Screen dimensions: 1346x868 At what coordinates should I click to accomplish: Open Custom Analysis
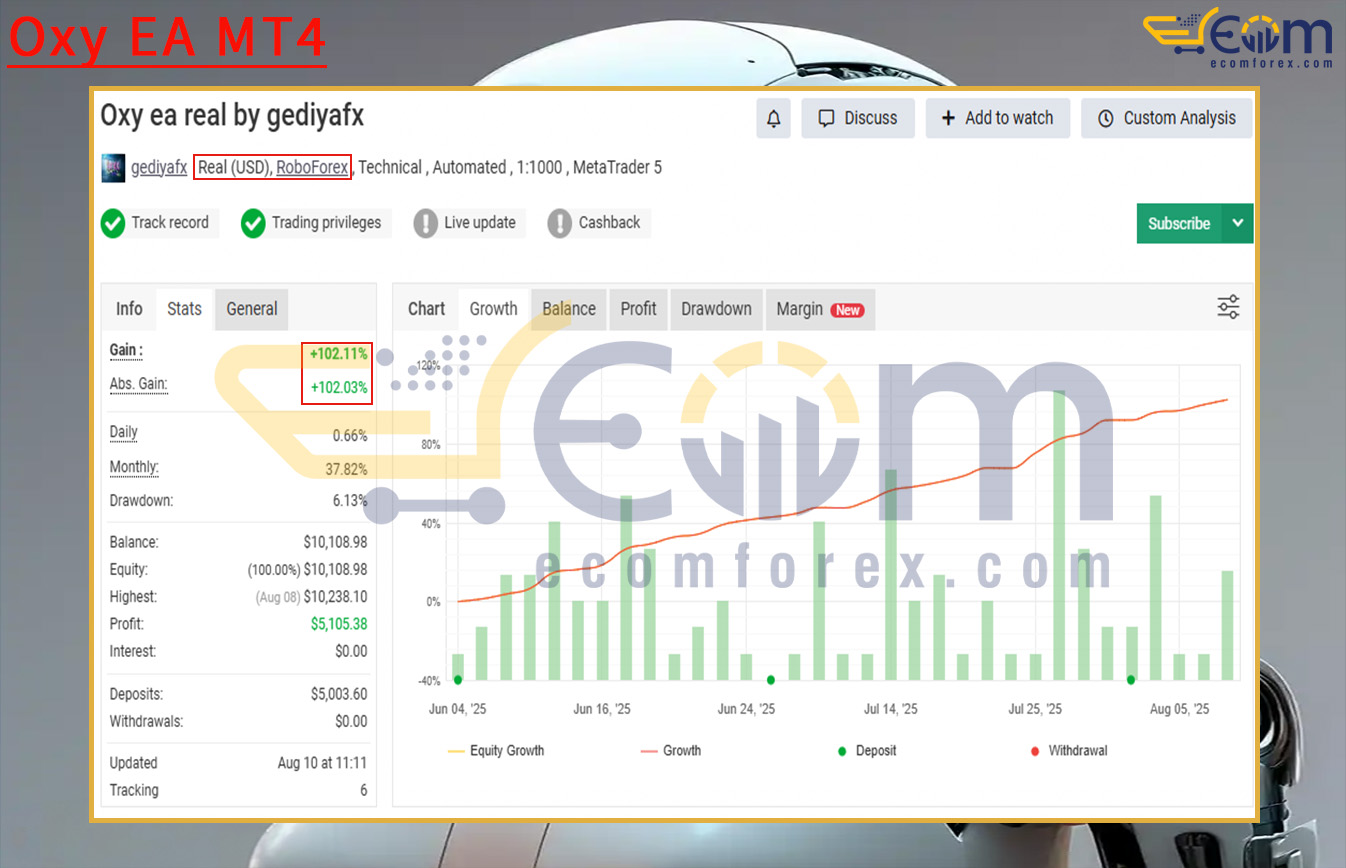[x=1166, y=118]
